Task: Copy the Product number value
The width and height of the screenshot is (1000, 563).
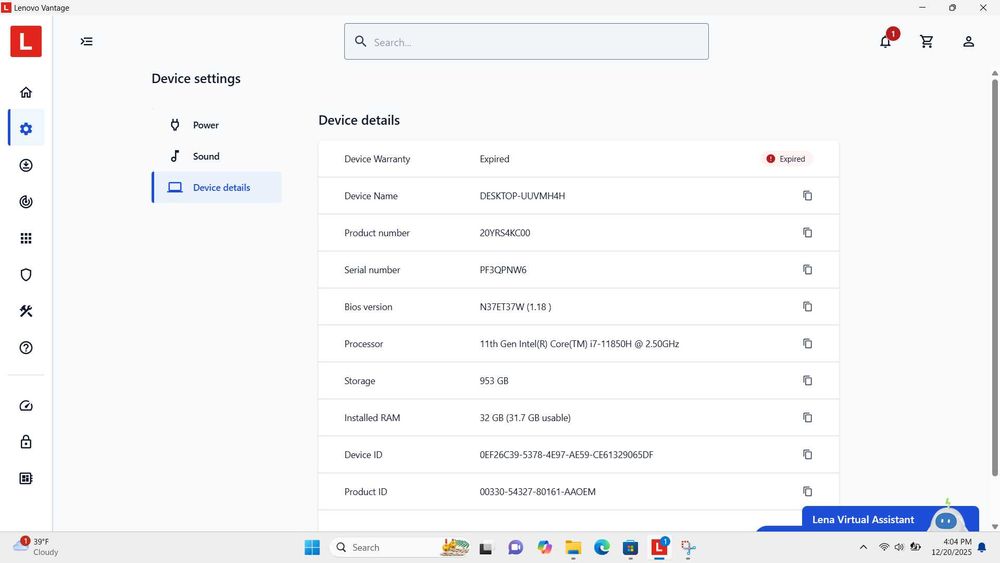Action: (807, 233)
